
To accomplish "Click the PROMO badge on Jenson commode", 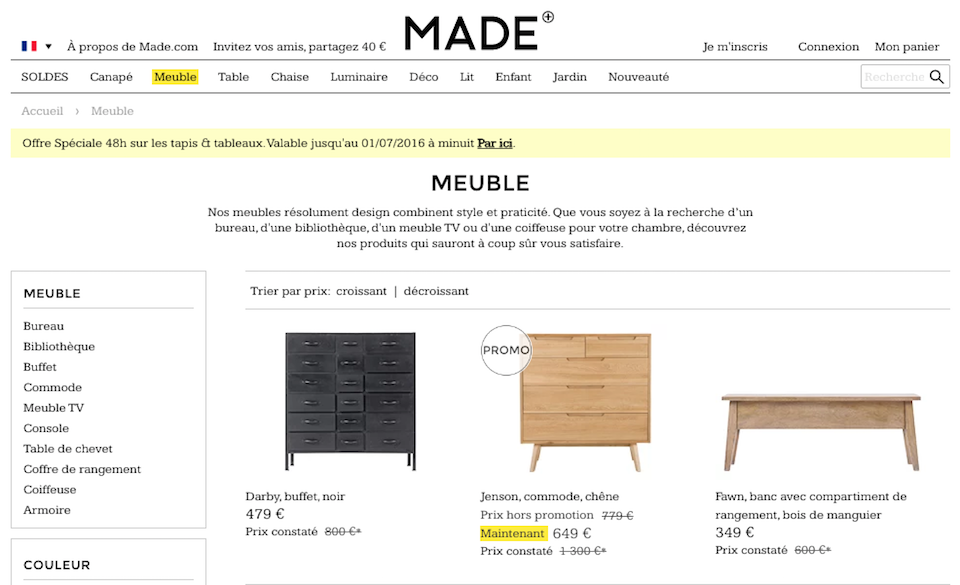I will tap(506, 350).
